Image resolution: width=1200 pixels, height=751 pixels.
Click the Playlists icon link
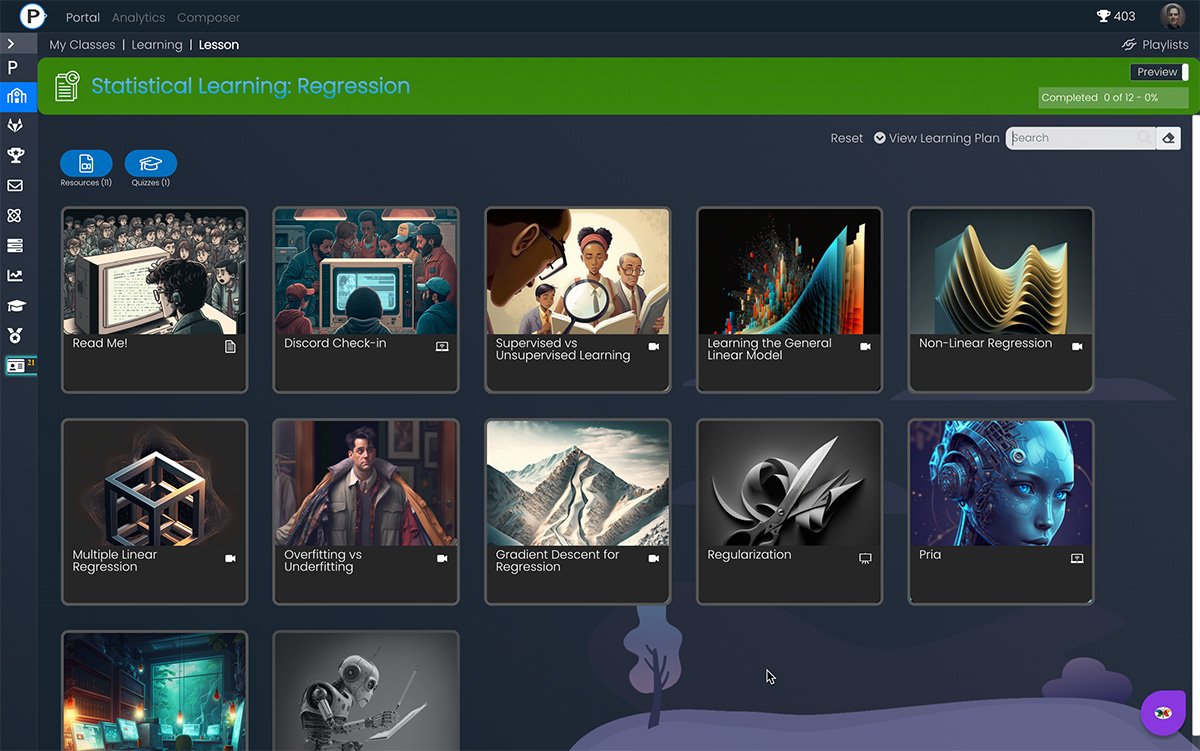click(1155, 45)
